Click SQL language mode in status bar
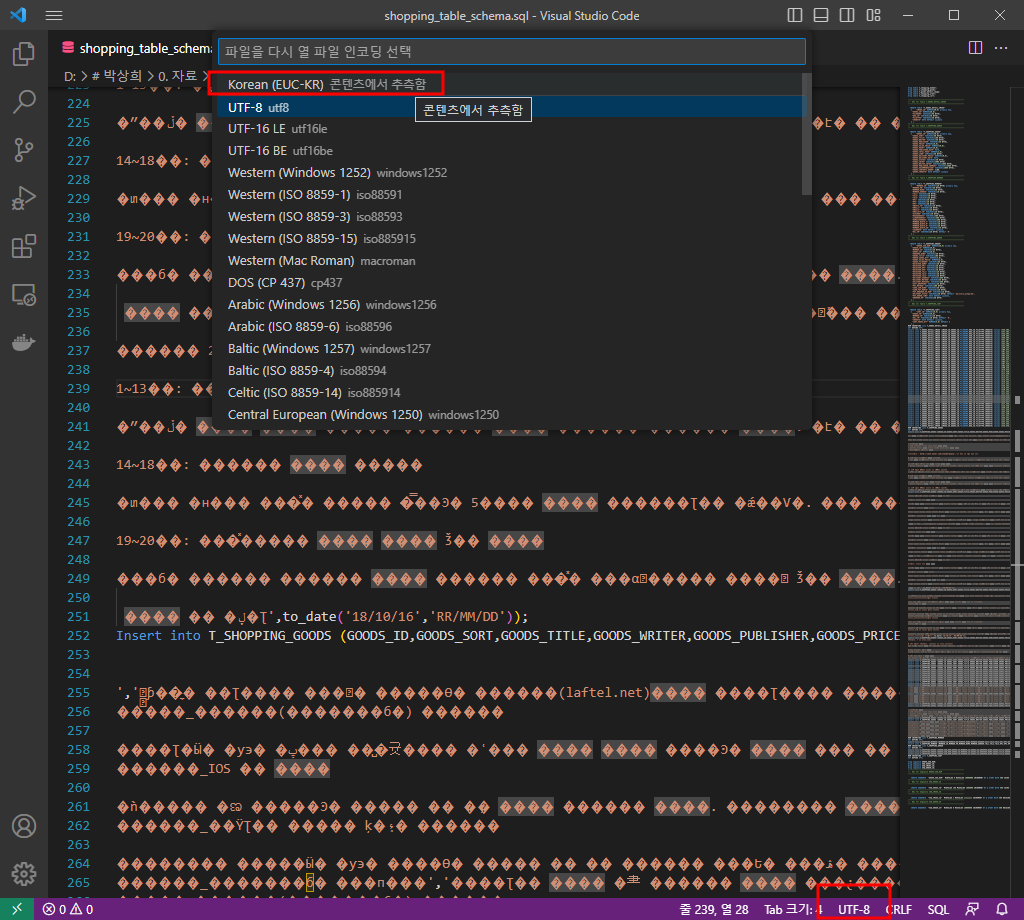This screenshot has height=920, width=1024. pos(938,909)
